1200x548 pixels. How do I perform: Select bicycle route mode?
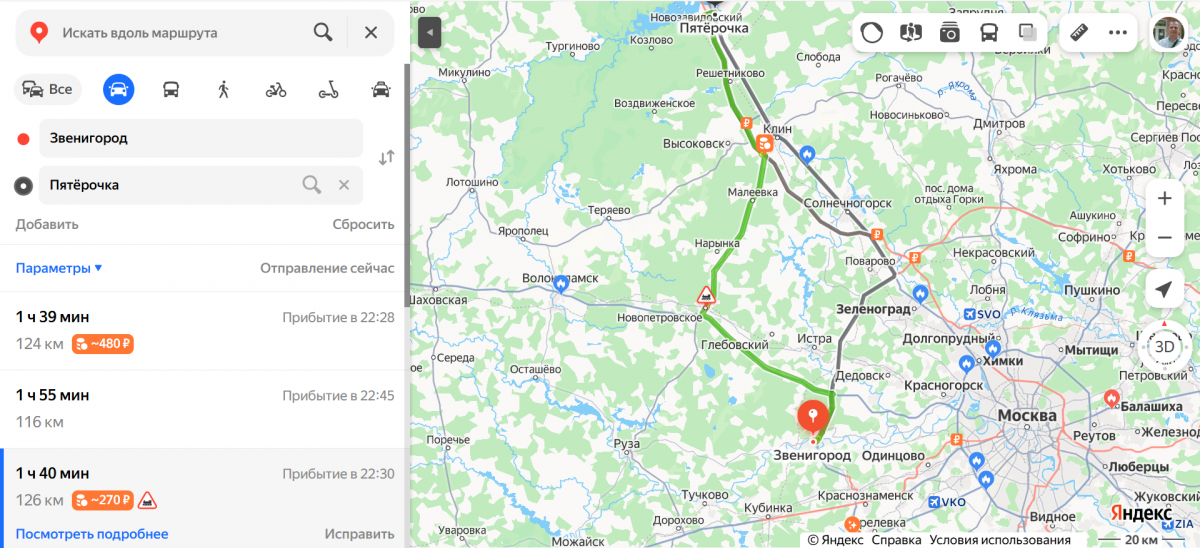coord(276,89)
